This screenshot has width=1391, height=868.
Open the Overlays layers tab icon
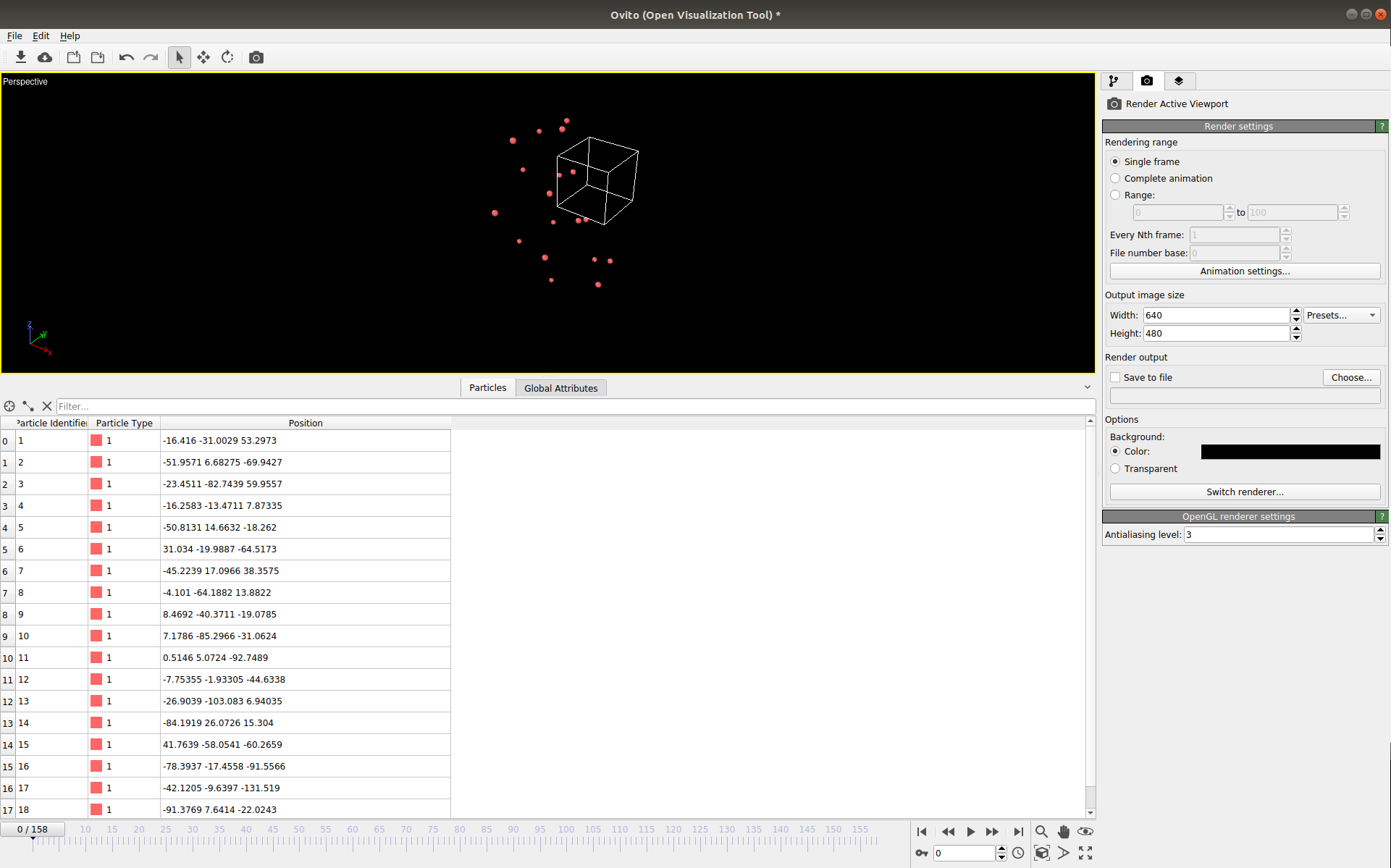pyautogui.click(x=1178, y=81)
